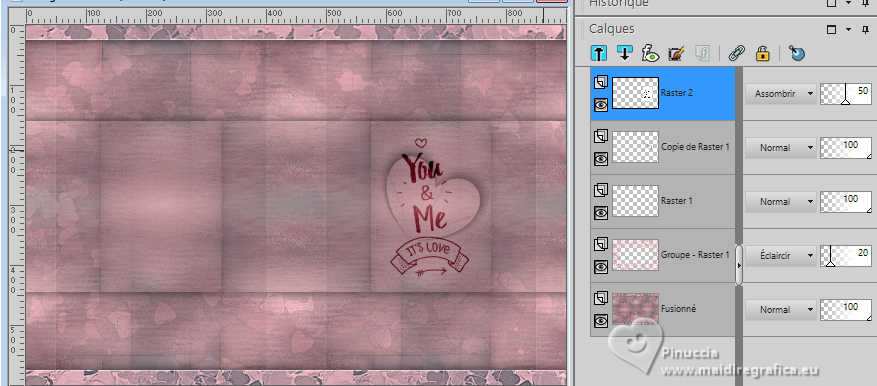The width and height of the screenshot is (877, 386).
Task: Toggle visibility of Copie de Raster 1
Action: point(601,159)
